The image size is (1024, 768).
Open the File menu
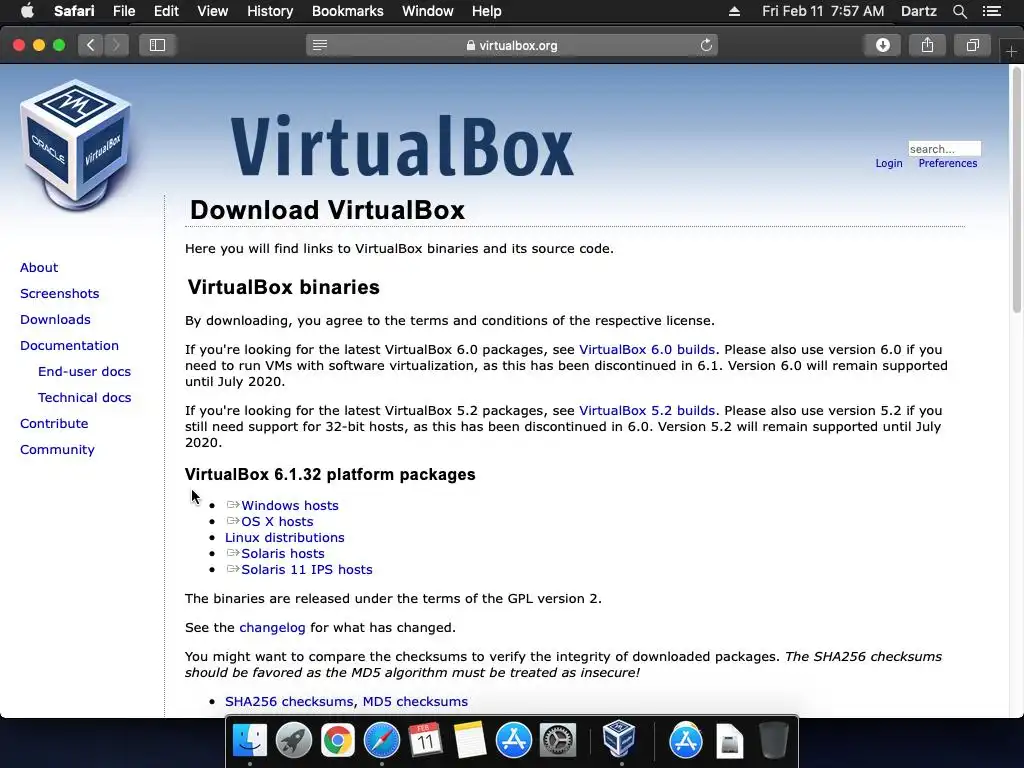click(123, 11)
